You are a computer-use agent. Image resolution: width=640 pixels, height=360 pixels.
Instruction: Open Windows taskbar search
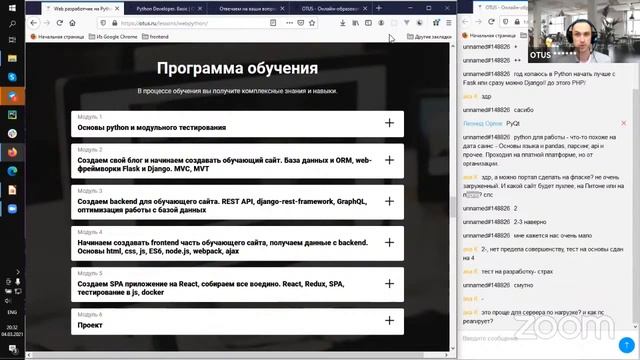click(12, 24)
